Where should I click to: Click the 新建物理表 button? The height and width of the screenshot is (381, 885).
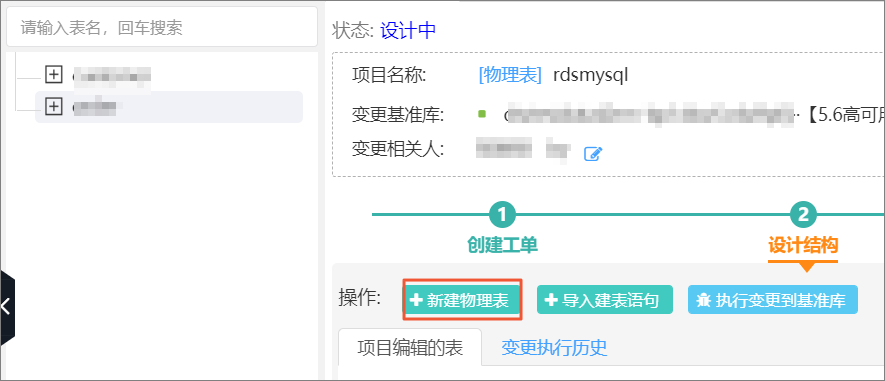click(462, 300)
